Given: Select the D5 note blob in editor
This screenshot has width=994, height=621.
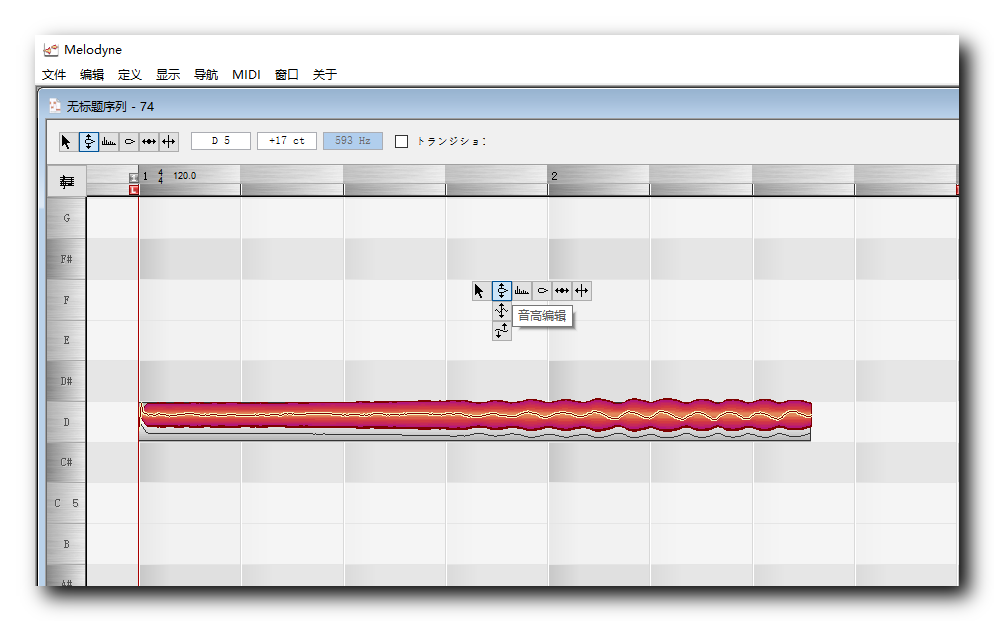Looking at the screenshot, I should [475, 416].
